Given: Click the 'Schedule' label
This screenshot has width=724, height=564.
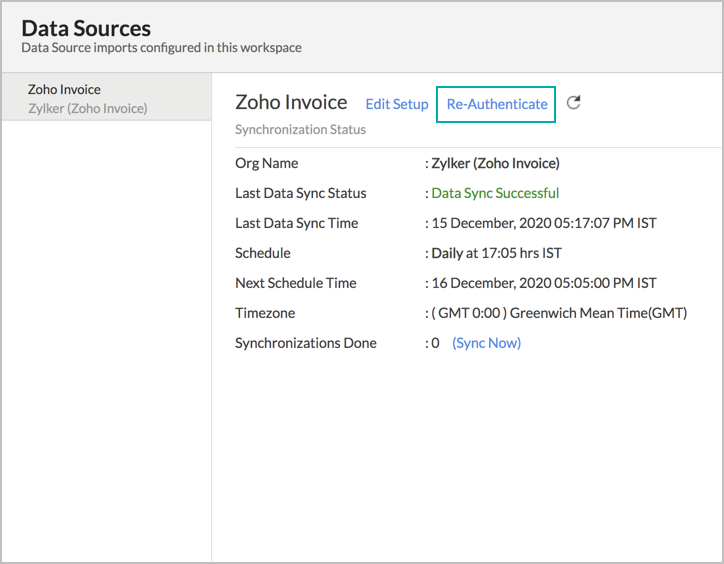Looking at the screenshot, I should [x=263, y=253].
